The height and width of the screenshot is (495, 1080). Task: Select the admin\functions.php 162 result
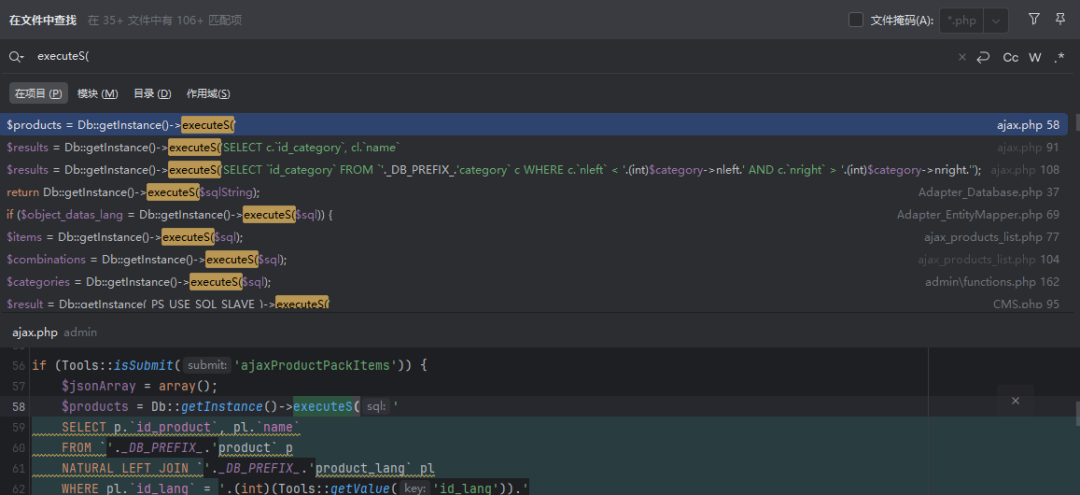(x=534, y=282)
